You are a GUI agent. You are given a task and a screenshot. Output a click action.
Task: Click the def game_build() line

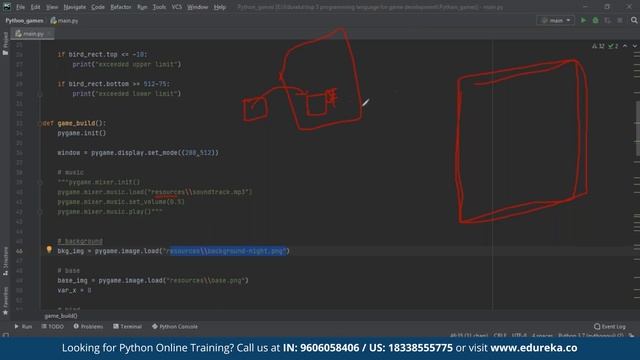point(74,123)
